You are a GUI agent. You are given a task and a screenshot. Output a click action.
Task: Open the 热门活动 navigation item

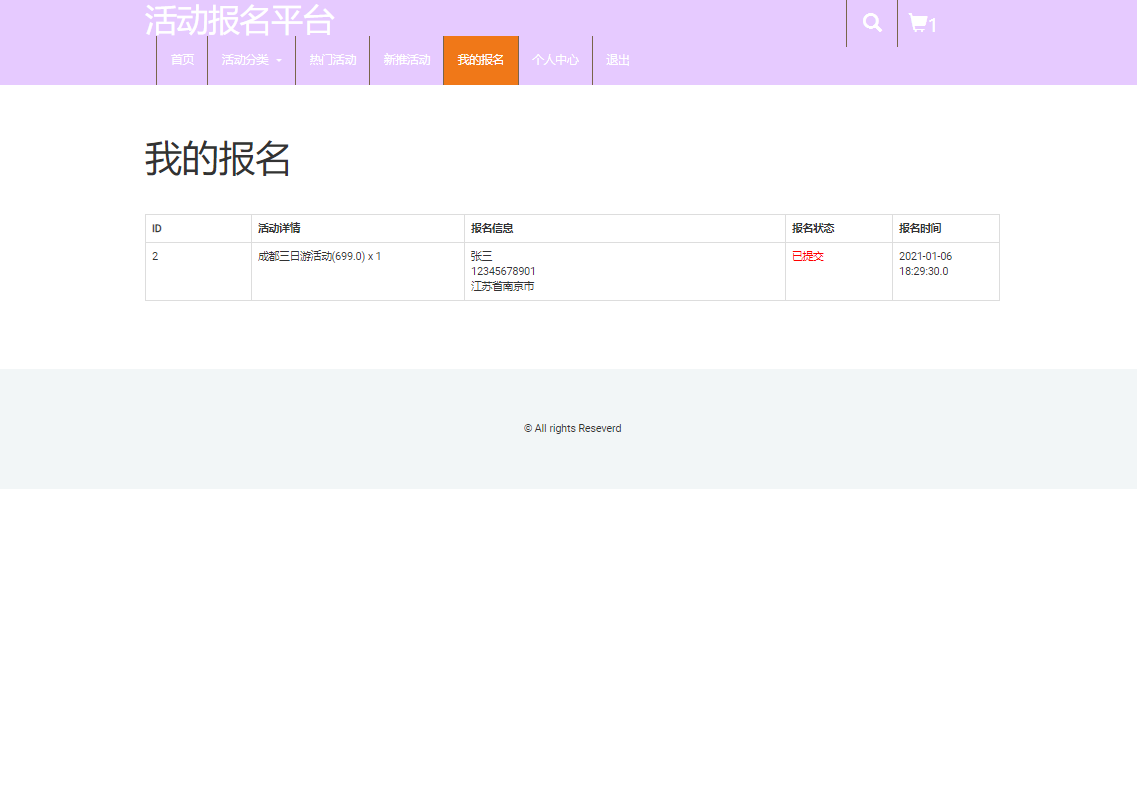(x=332, y=60)
